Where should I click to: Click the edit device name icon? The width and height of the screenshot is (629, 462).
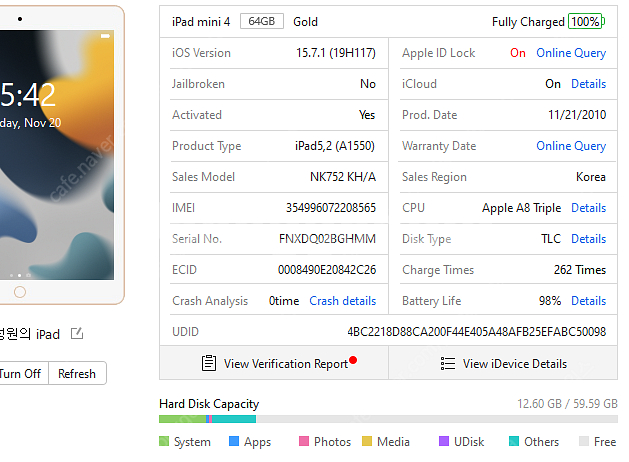pos(77,333)
